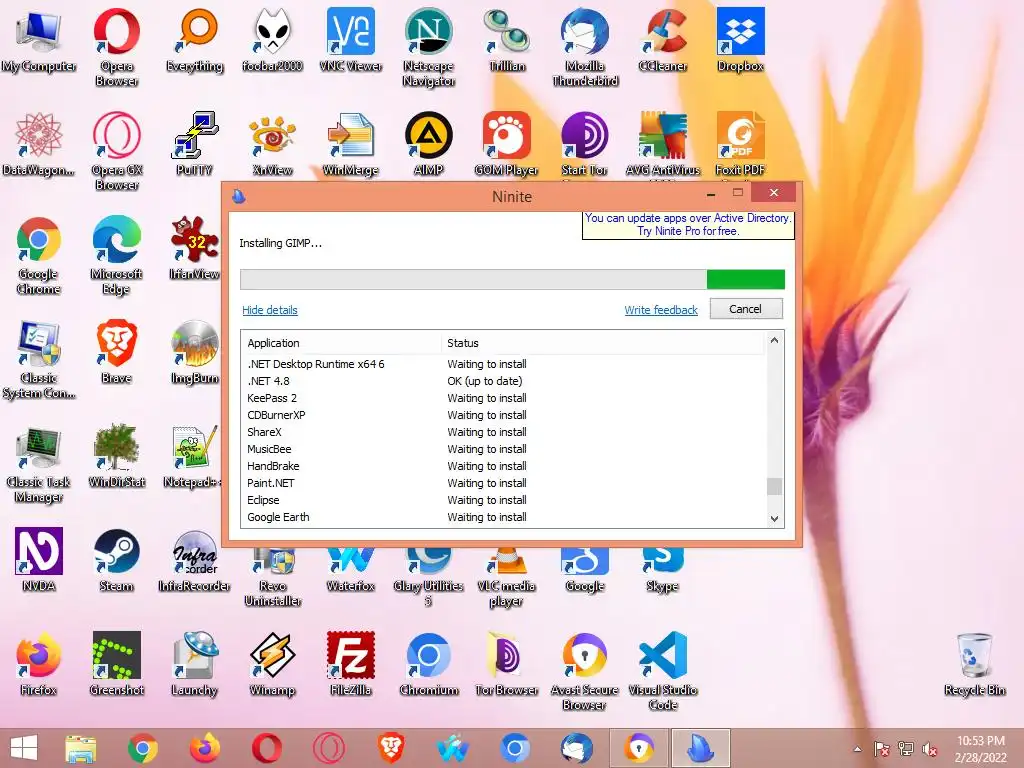Click the Mozilla Thunderbird desktop icon
Screen dimensions: 1024x768
584,46
